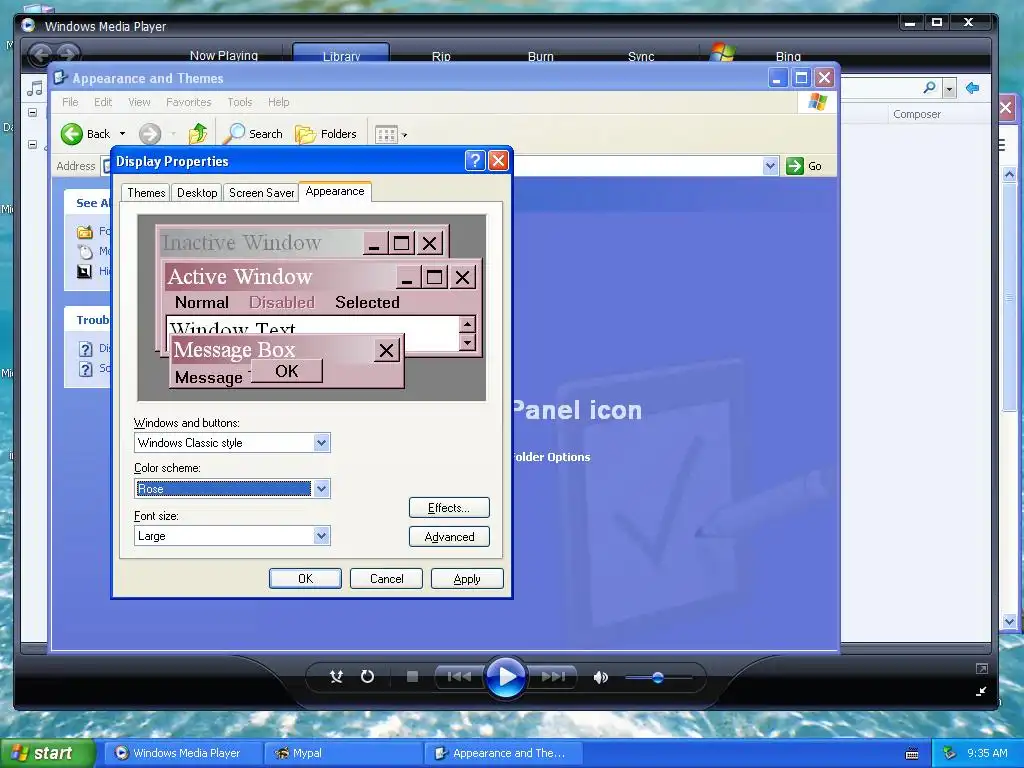This screenshot has width=1024, height=768.
Task: Click the Effects... button
Action: (449, 507)
